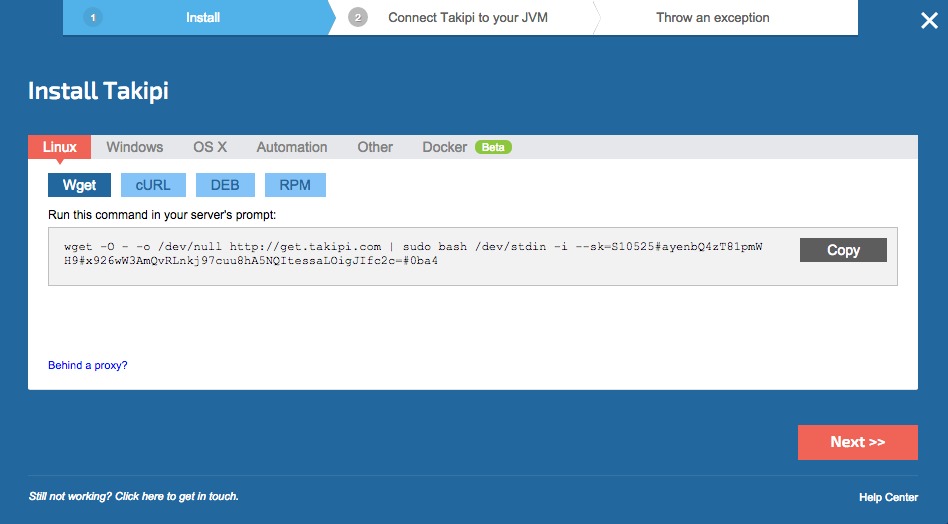Image resolution: width=948 pixels, height=524 pixels.
Task: Select the Other tab
Action: point(375,147)
